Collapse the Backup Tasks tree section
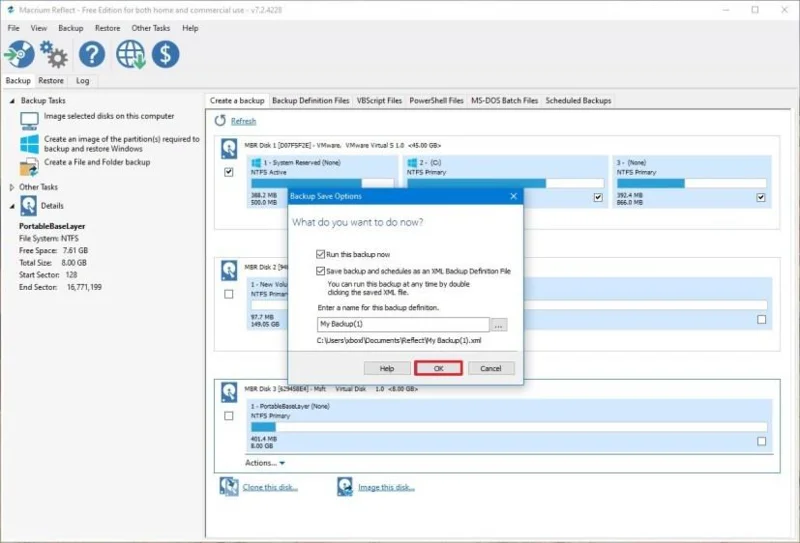 12,101
